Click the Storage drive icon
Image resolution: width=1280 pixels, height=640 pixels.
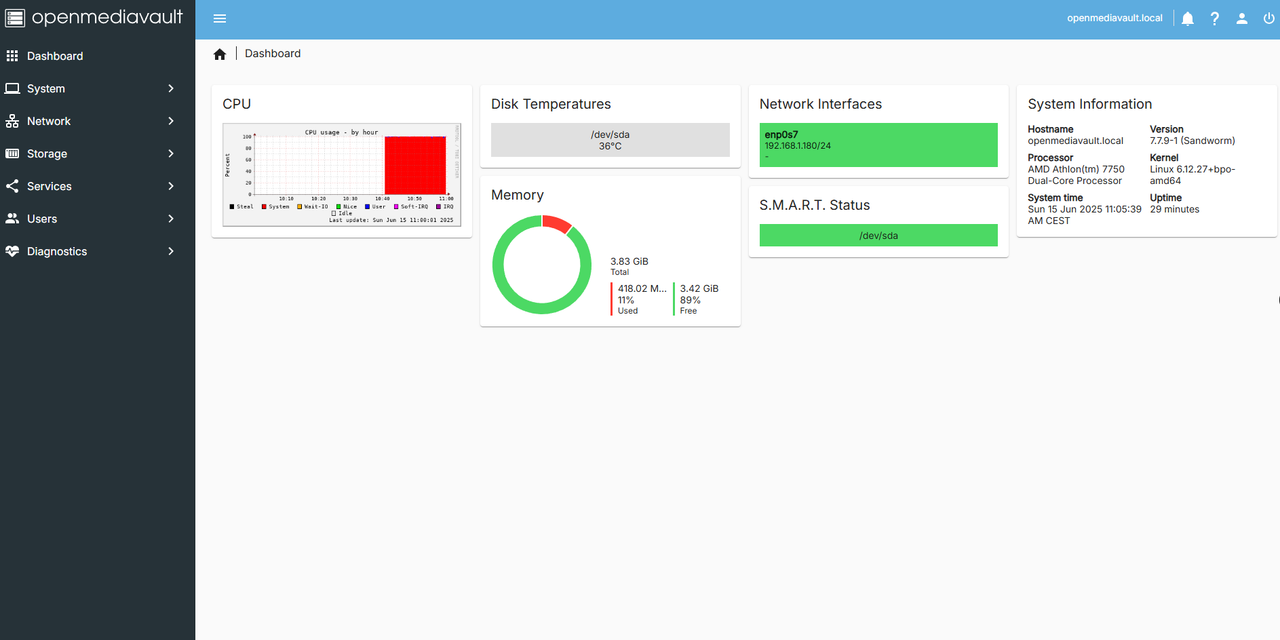(x=12, y=154)
